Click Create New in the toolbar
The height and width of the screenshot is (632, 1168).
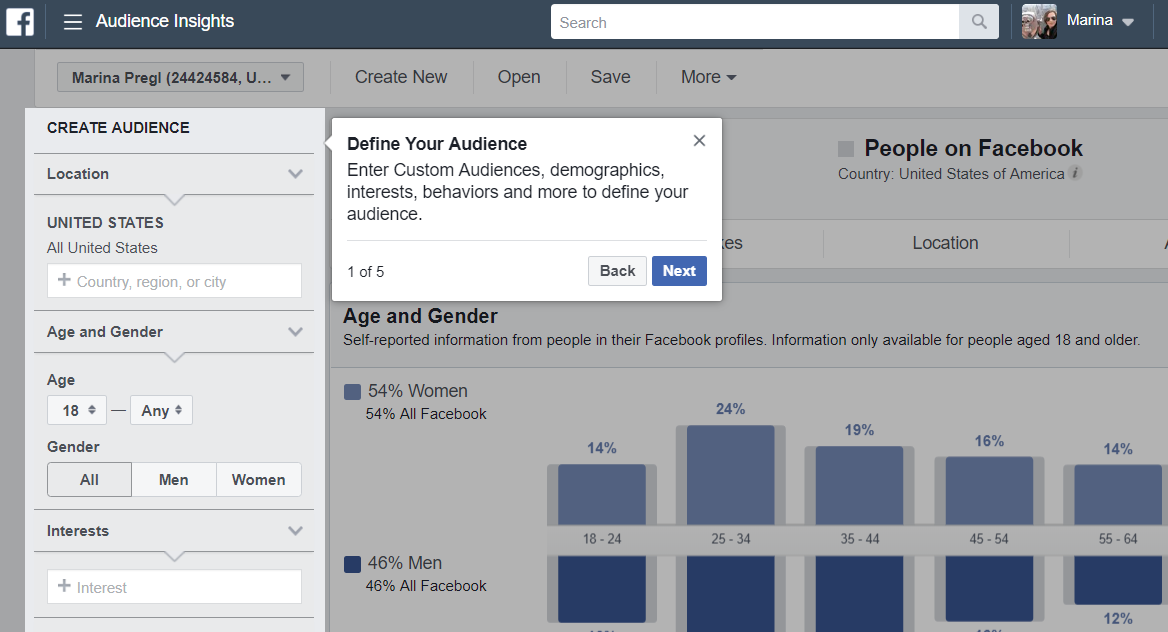coord(401,77)
